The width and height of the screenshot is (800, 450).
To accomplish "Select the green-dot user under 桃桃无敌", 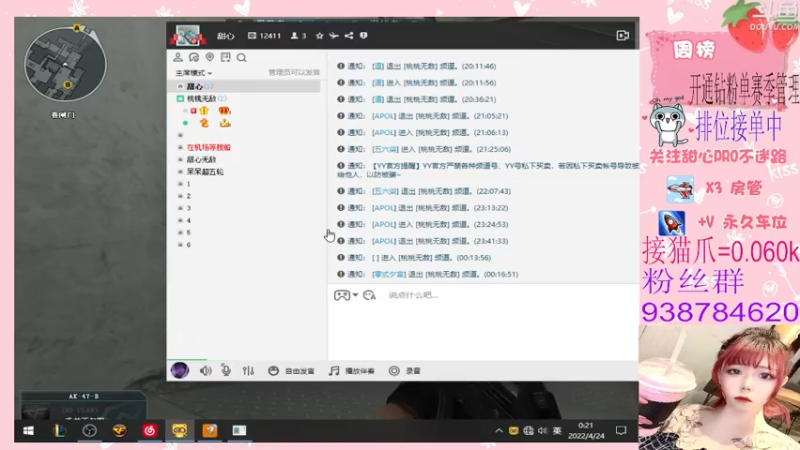I will 207,123.
